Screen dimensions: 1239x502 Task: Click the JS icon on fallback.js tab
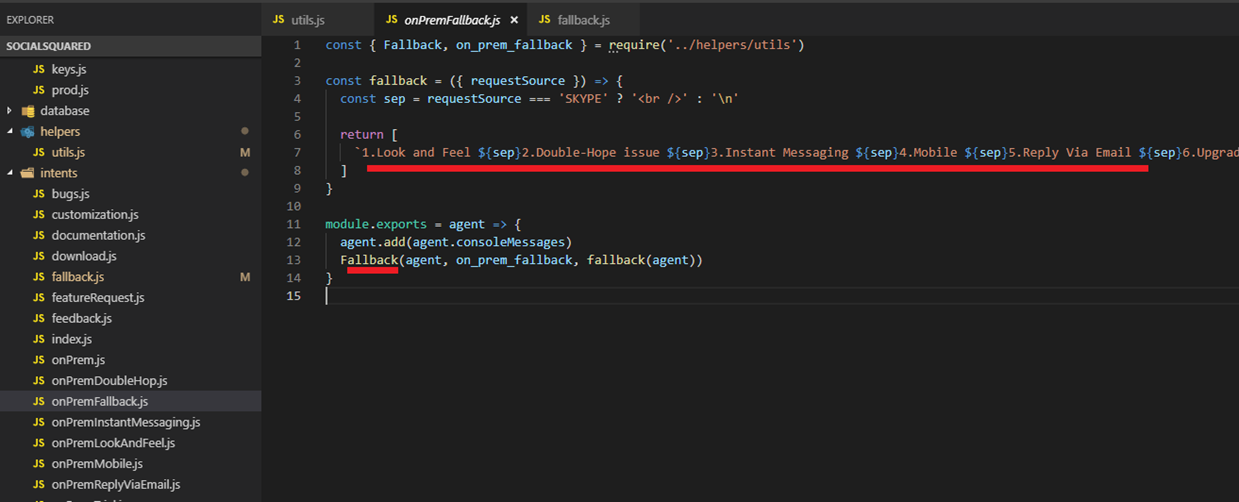coord(544,20)
